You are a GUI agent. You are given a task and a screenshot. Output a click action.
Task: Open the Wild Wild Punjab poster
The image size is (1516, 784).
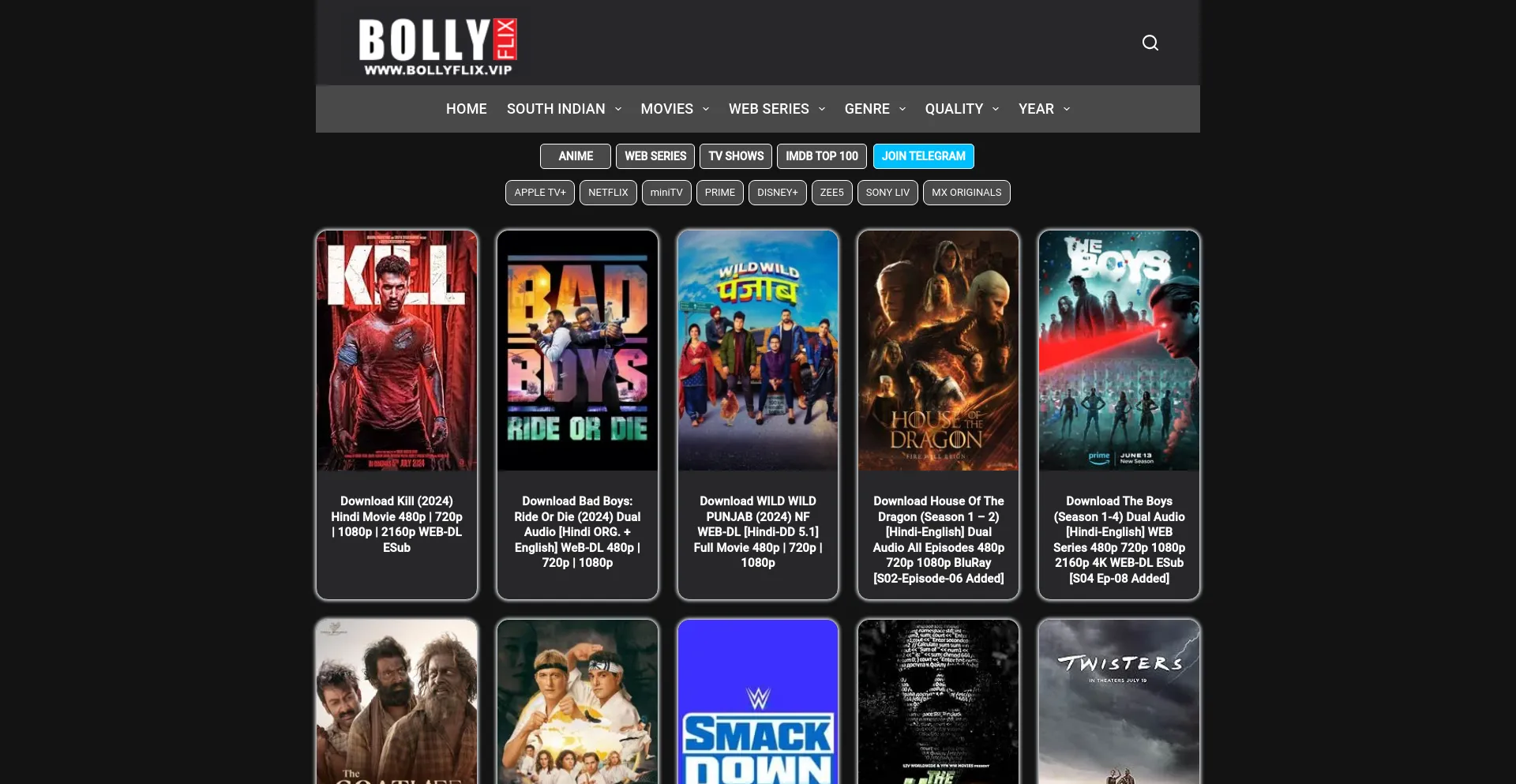[x=758, y=351]
